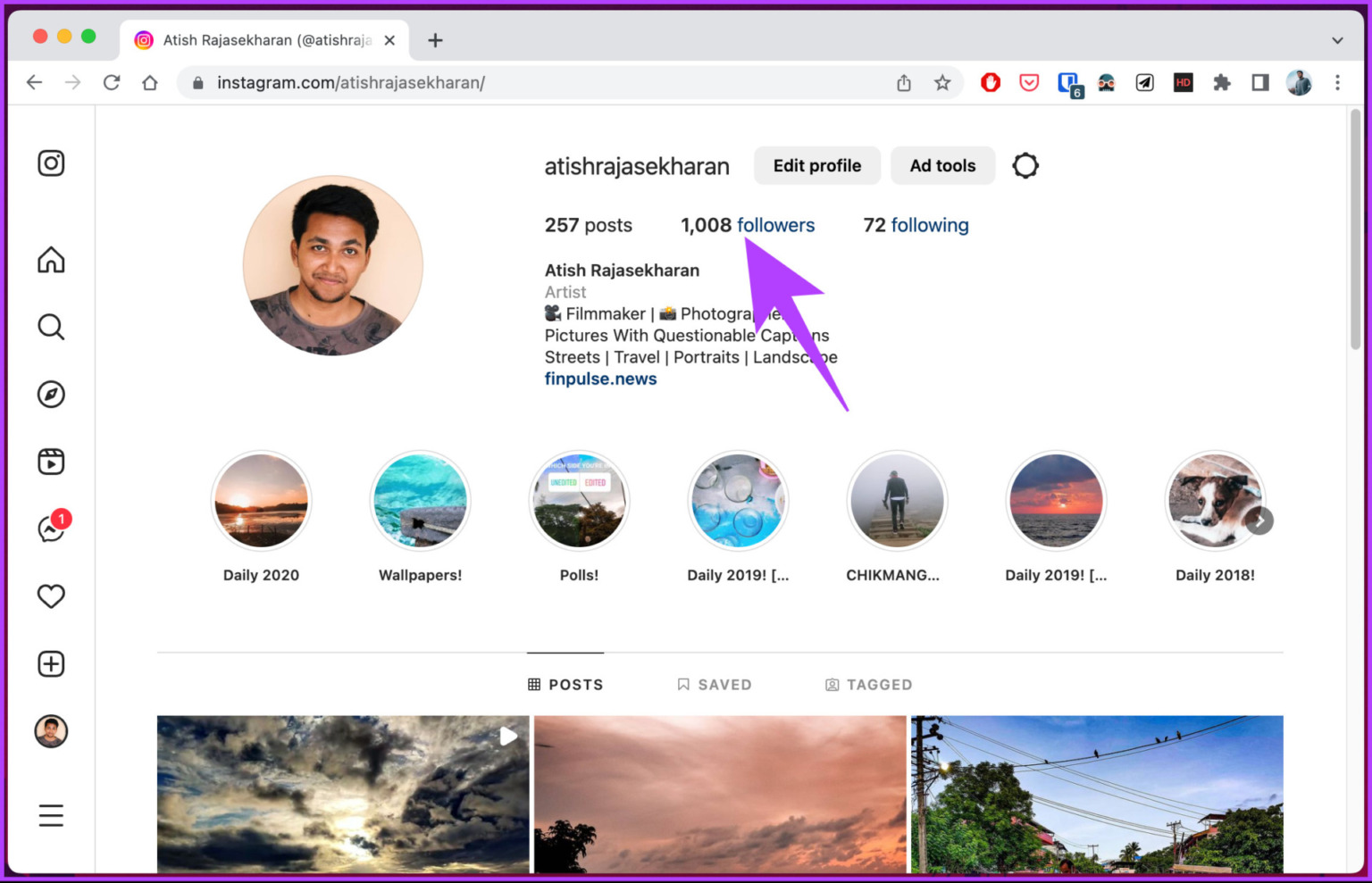Viewport: 1372px width, 883px height.
Task: Open the Search panel
Action: pos(51,328)
